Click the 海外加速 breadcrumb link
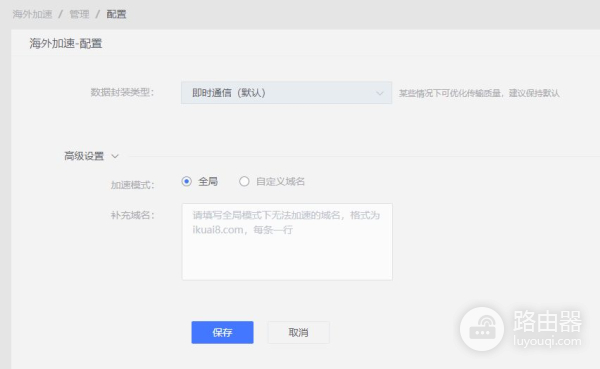The image size is (600, 369). point(32,14)
